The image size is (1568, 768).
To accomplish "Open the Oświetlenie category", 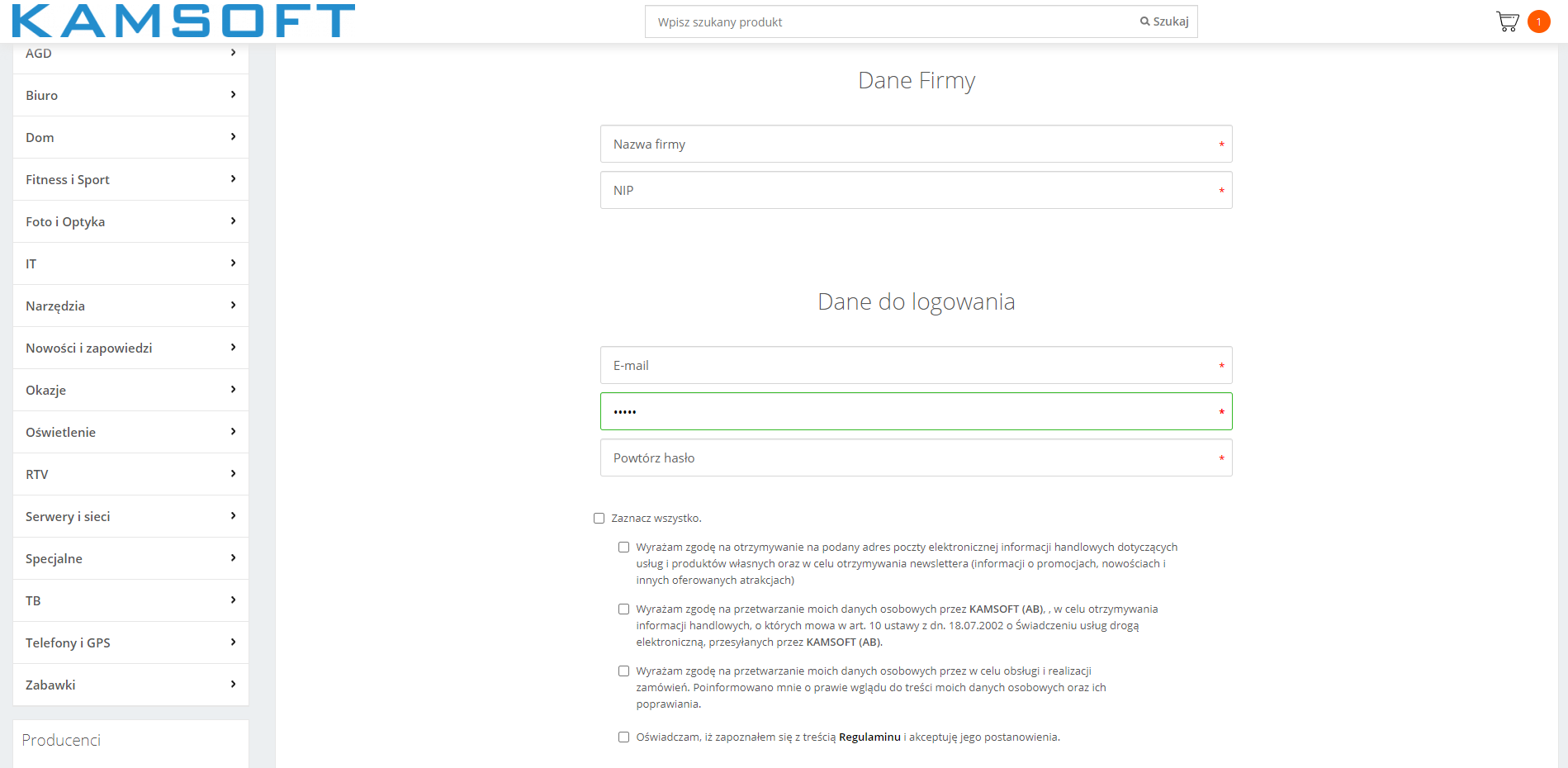I will pyautogui.click(x=130, y=432).
